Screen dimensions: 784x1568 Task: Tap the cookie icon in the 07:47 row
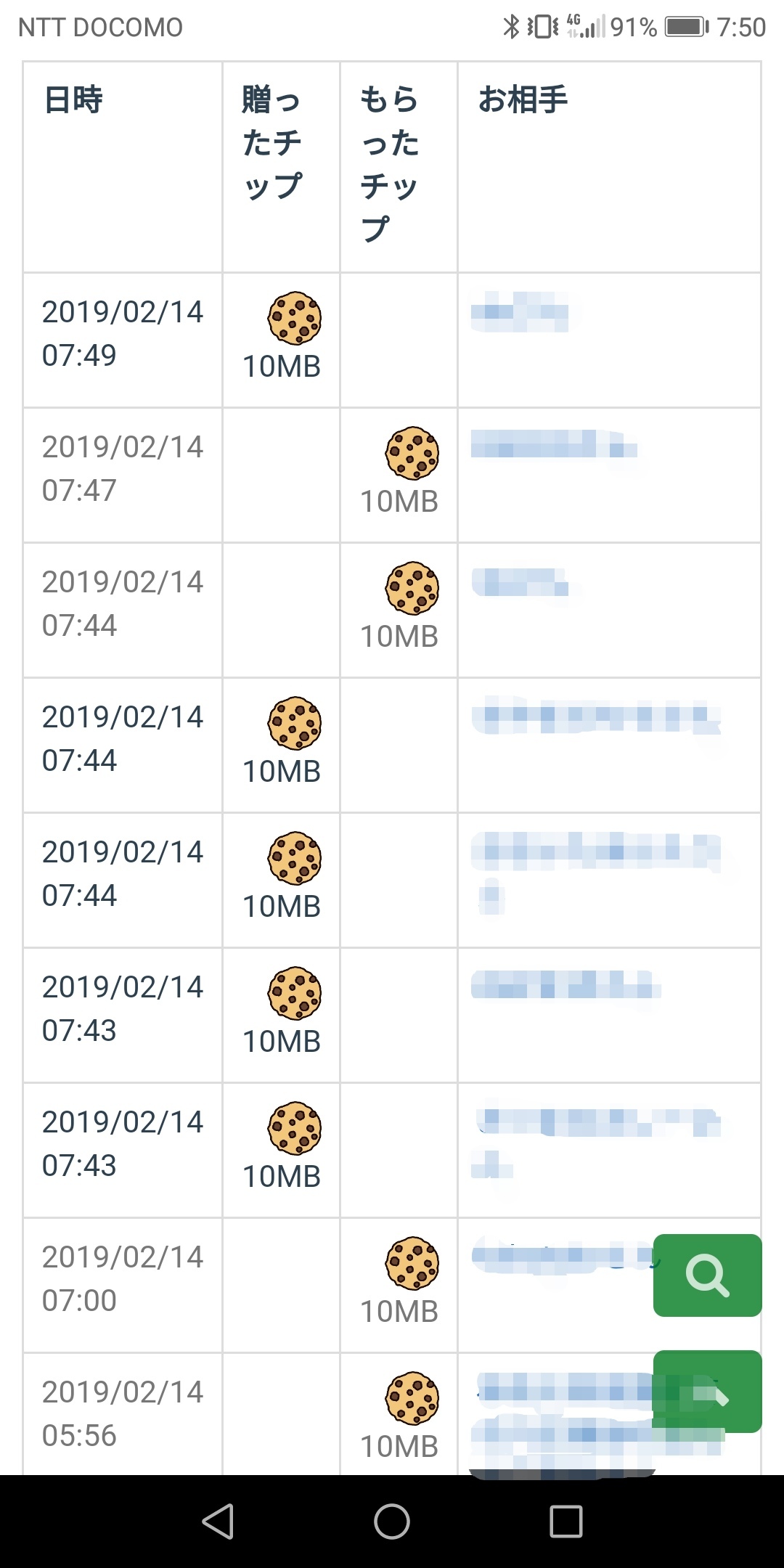412,453
